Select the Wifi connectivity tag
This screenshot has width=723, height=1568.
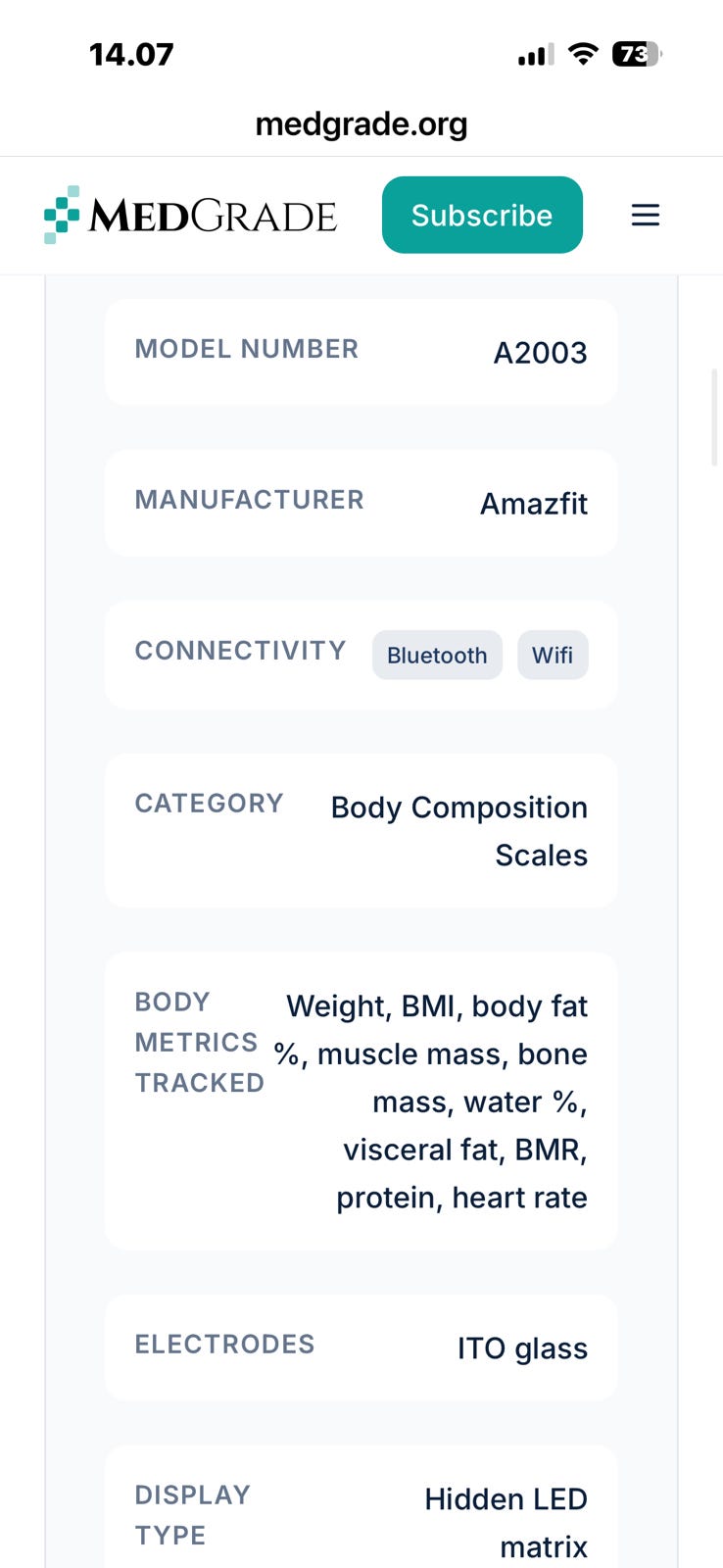(553, 656)
